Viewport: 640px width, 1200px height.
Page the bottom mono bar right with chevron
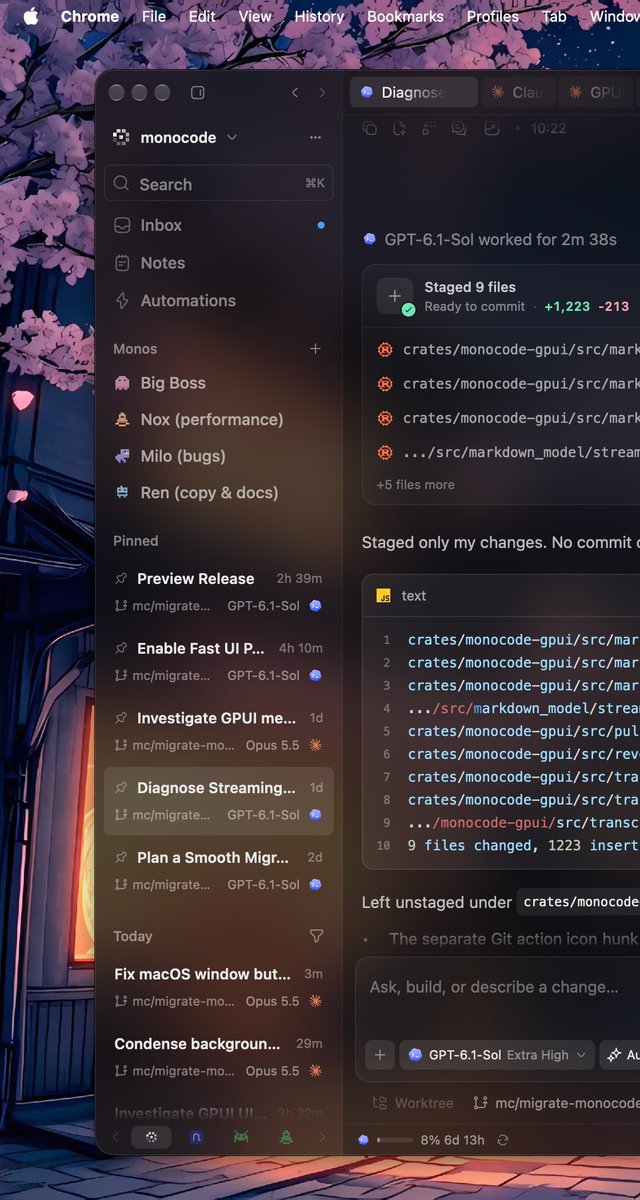322,1137
